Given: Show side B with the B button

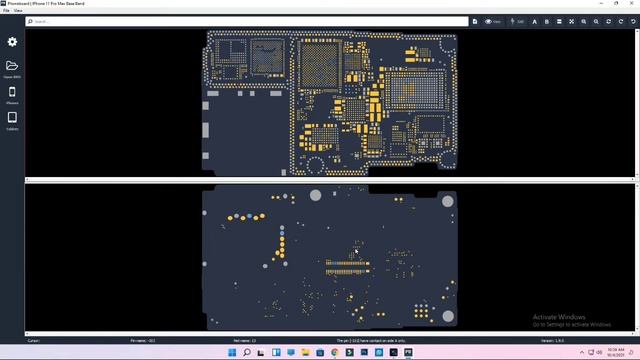Looking at the screenshot, I should coord(547,21).
